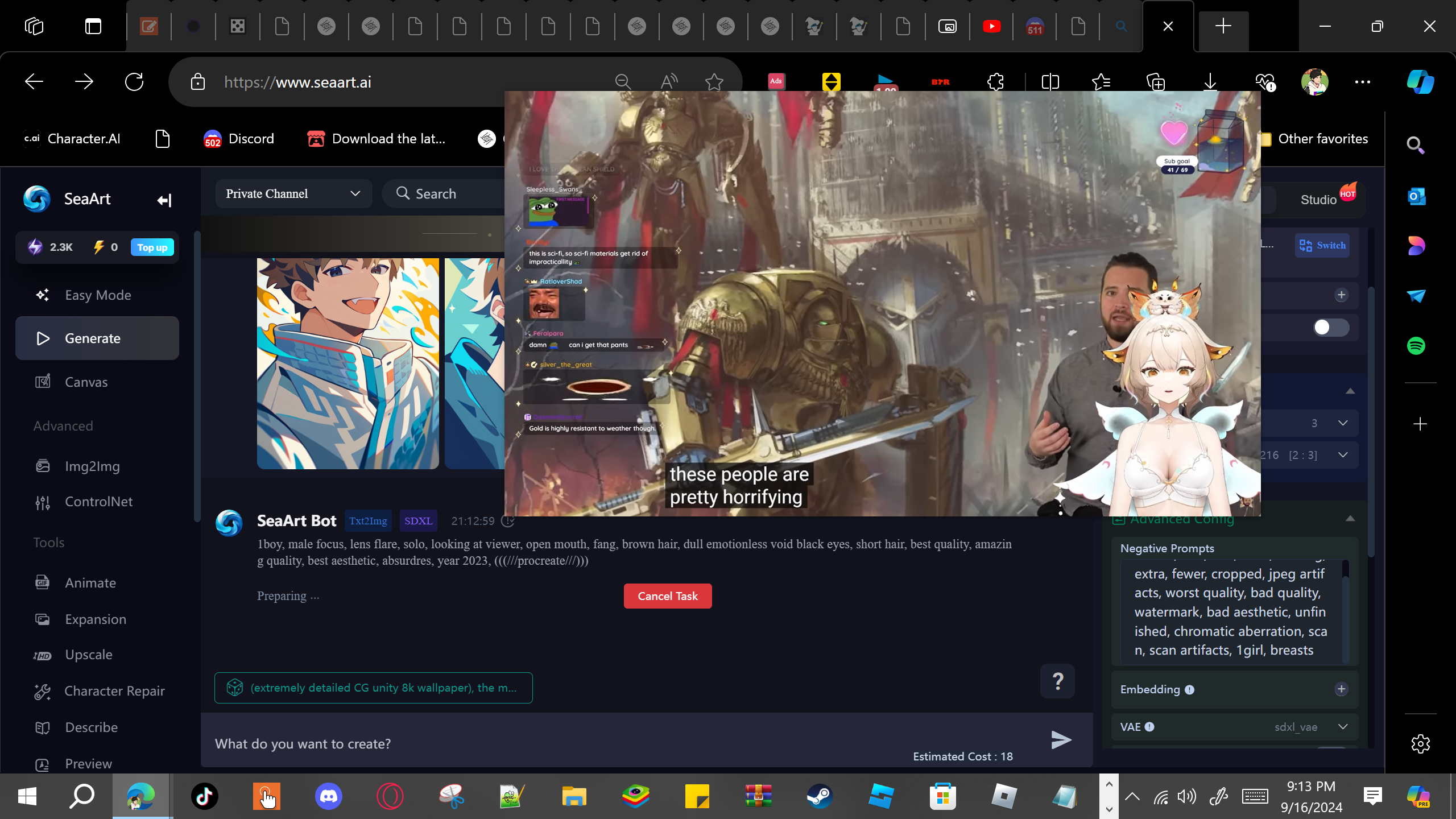Open a new browser tab

1223,26
